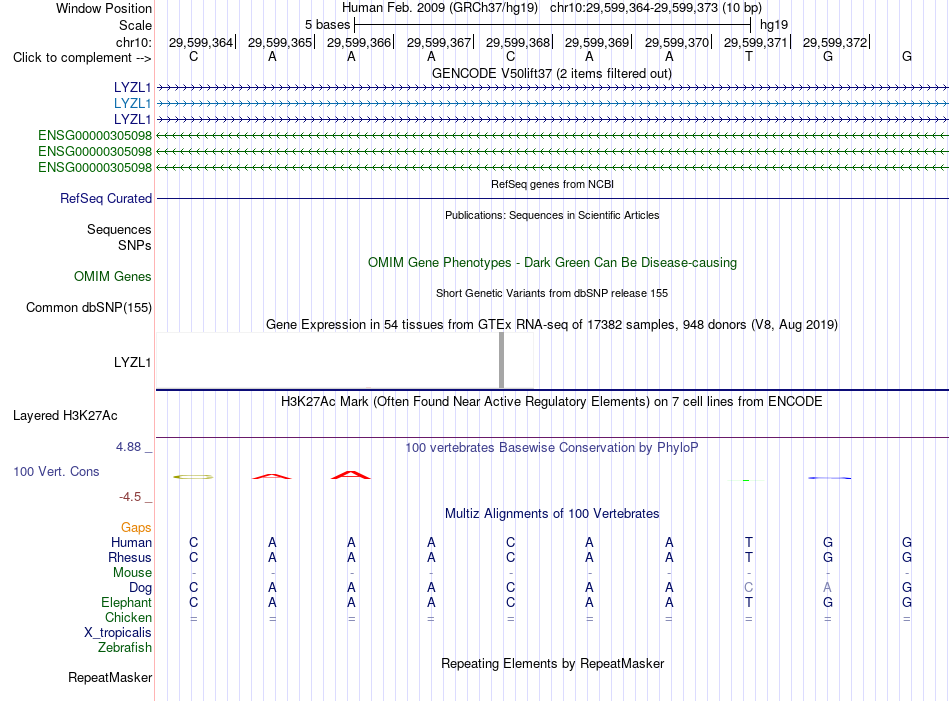Click the 100 Vert. Cons track label

coord(56,471)
